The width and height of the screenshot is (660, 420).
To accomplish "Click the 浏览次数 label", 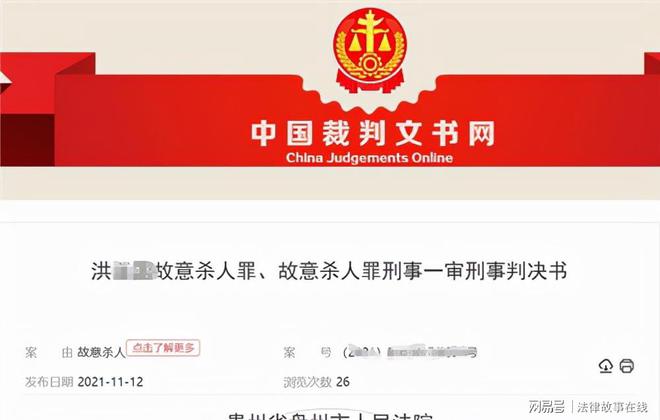I will pos(307,382).
